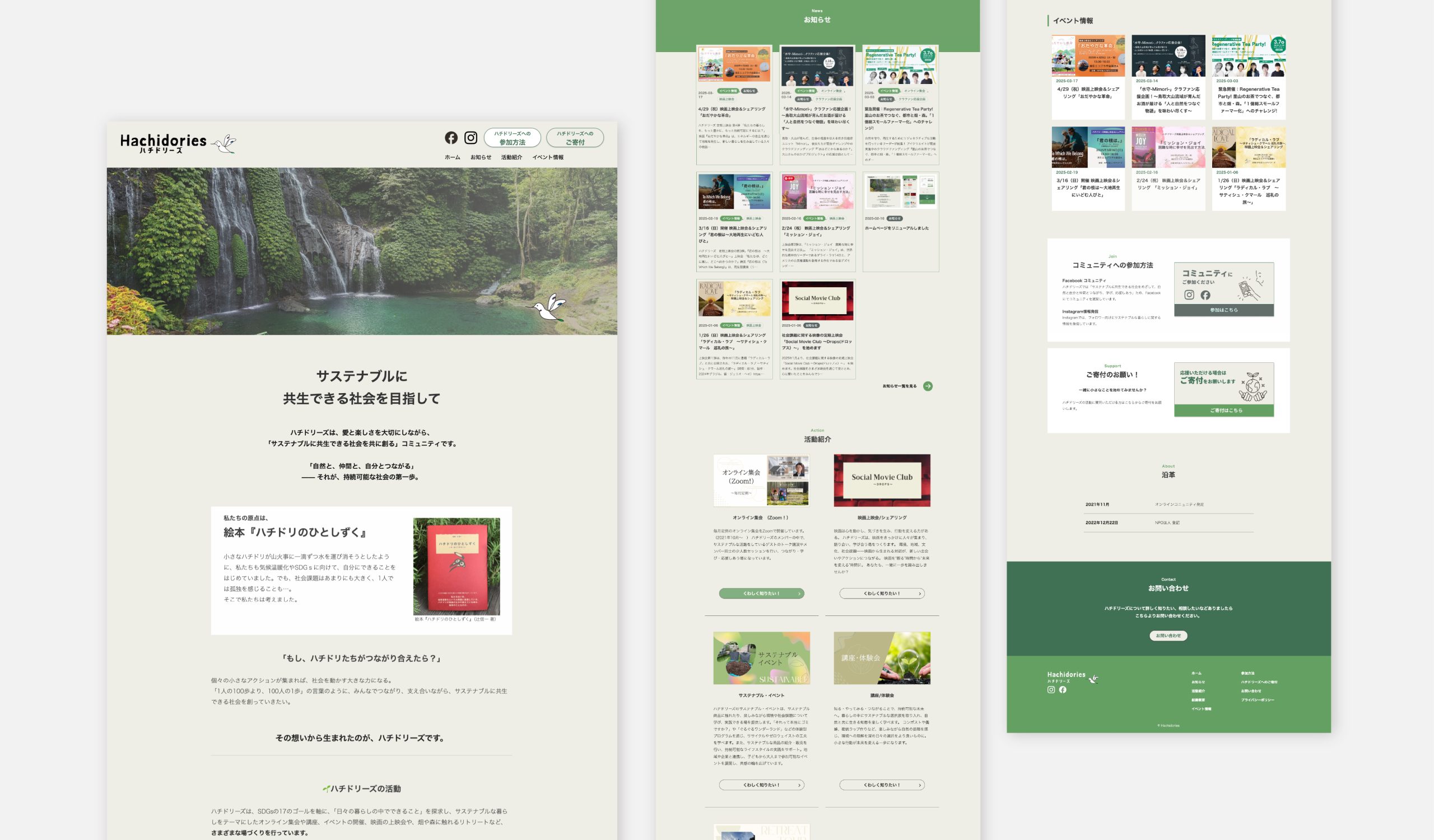Screen dimensions: 1434x840
Task: Open the RADICAL LOVE news card image in お知らせ
Action: (x=734, y=298)
